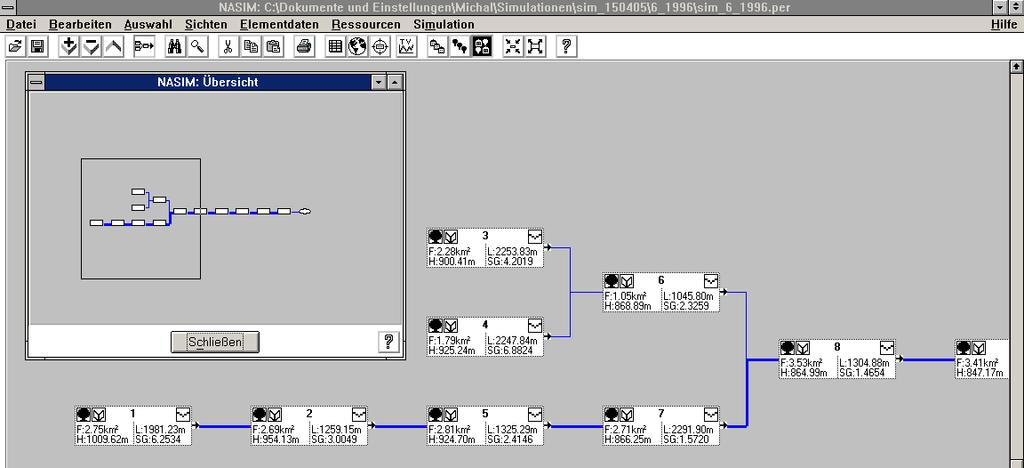Image resolution: width=1024 pixels, height=468 pixels.
Task: Click the tree icon on element 1
Action: point(83,414)
